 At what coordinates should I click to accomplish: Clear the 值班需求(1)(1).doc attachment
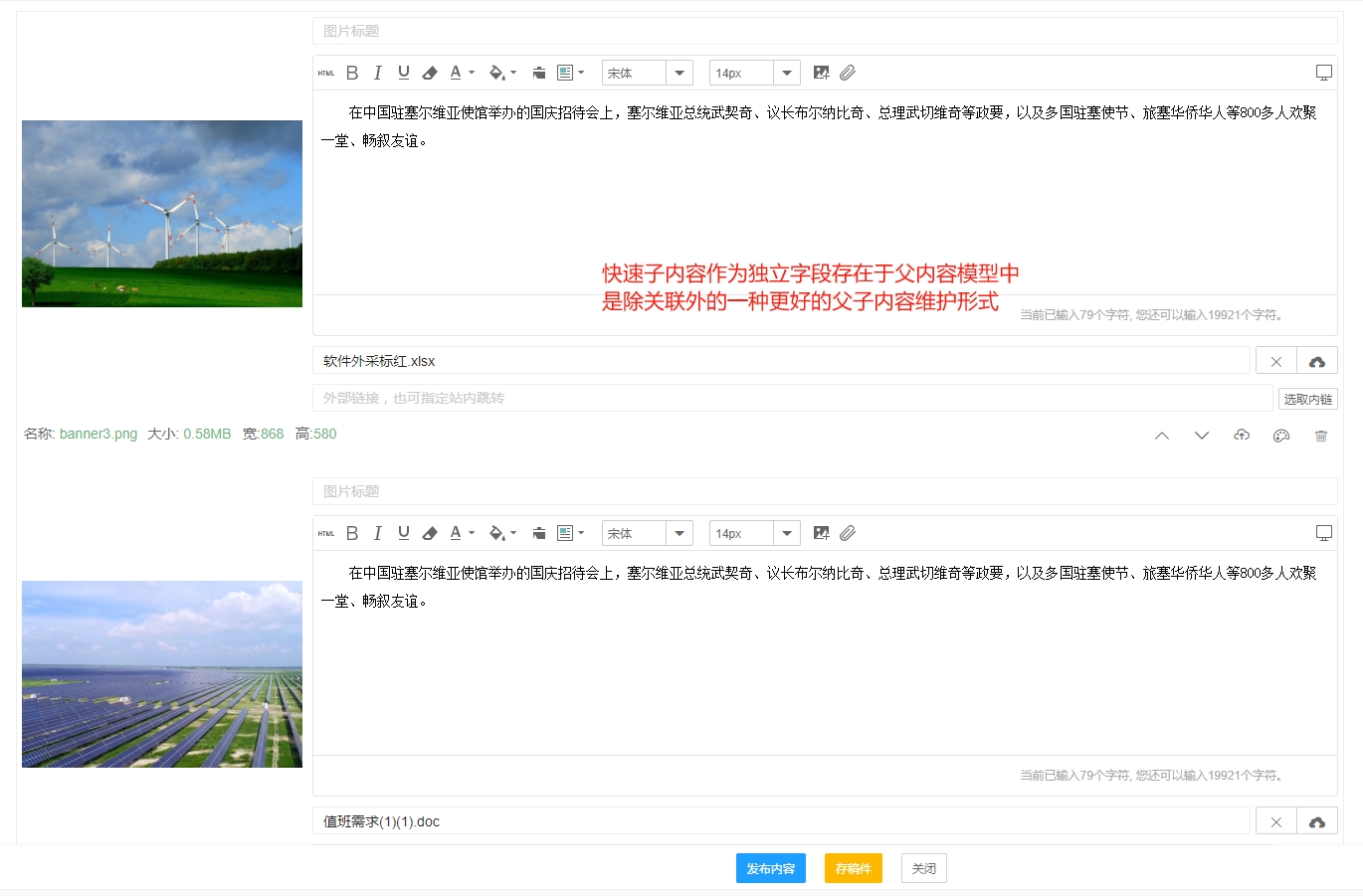(1276, 821)
